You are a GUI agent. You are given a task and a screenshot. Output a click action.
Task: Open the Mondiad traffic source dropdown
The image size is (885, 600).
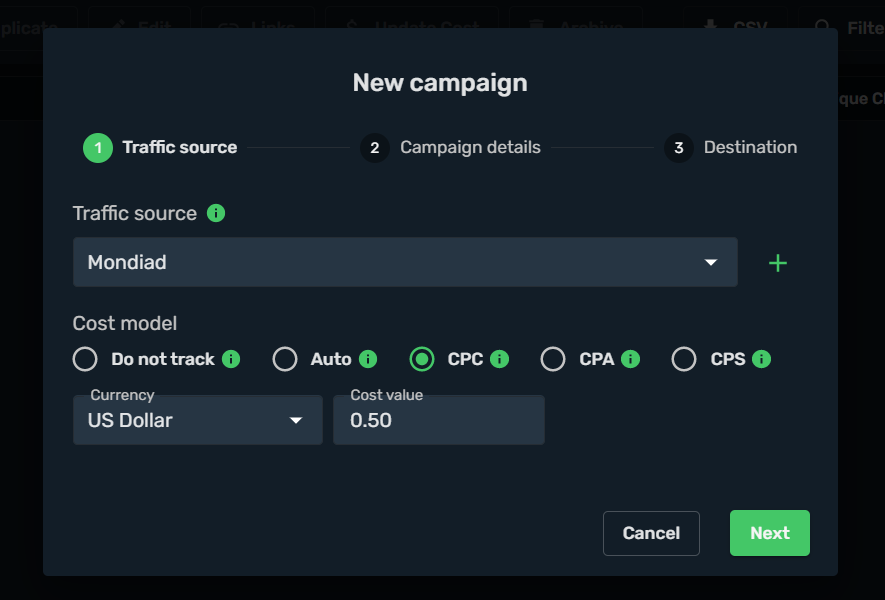pos(405,262)
